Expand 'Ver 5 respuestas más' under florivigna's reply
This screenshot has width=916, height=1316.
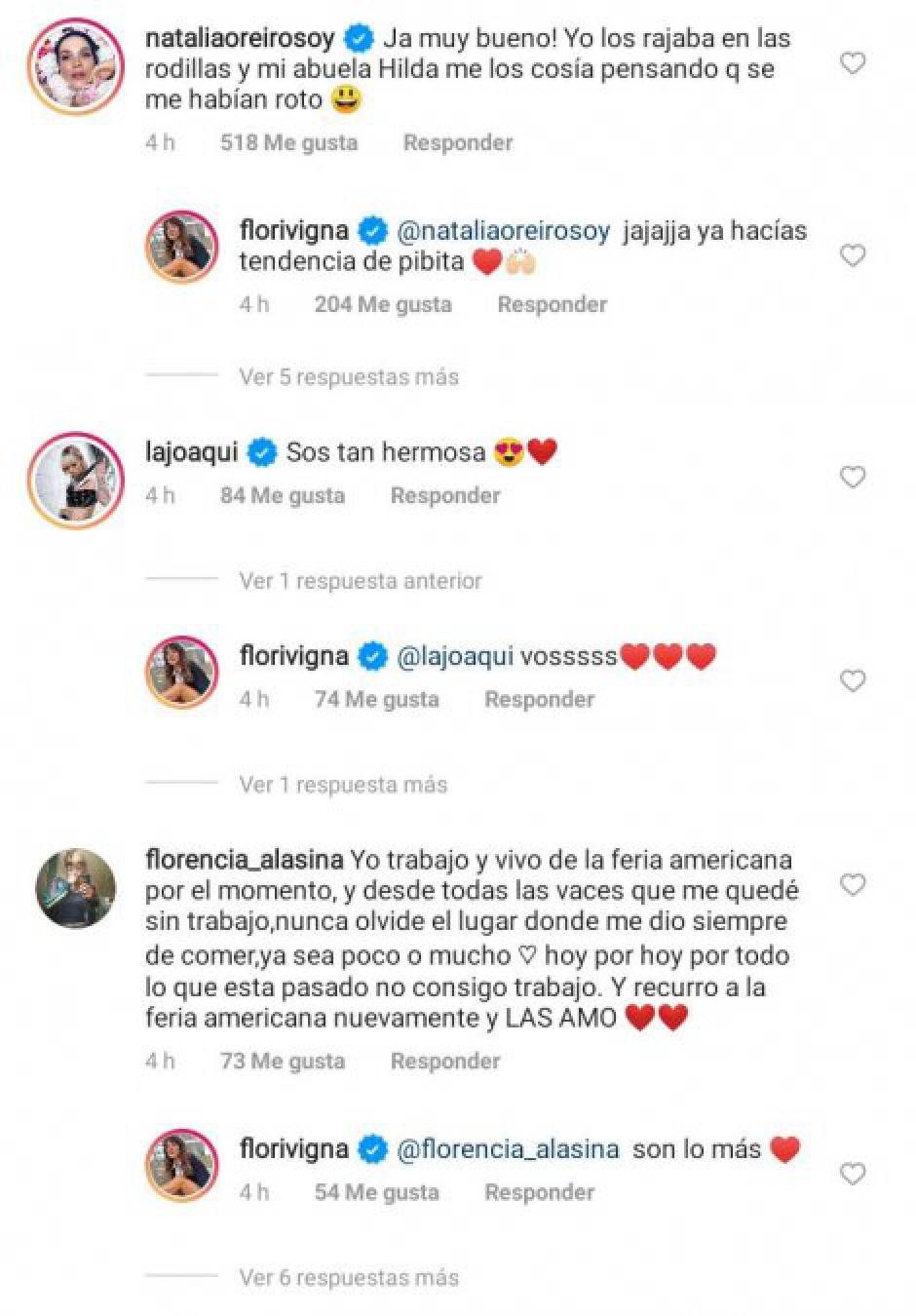tap(348, 376)
